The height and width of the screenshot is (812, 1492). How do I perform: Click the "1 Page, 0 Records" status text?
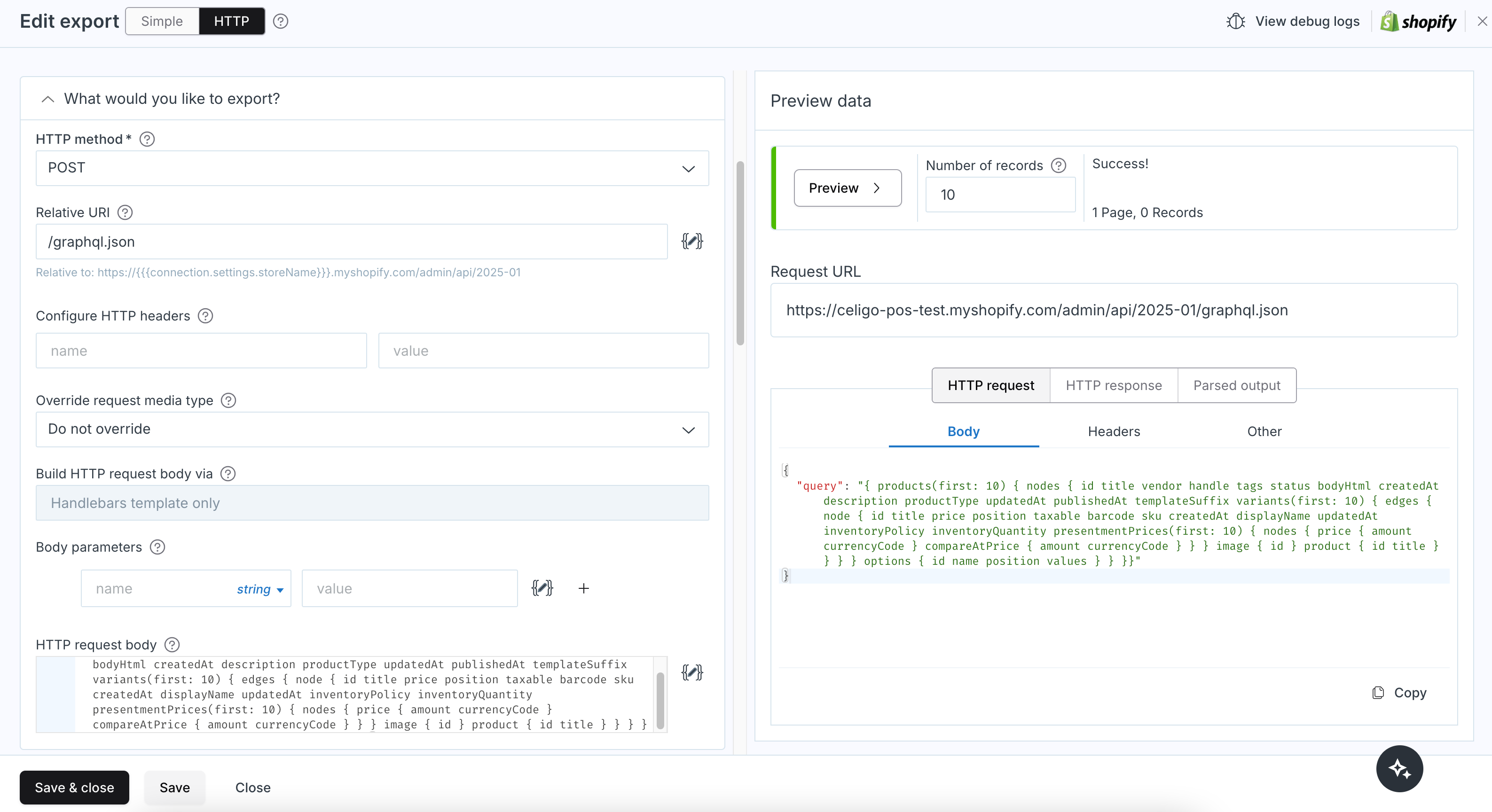click(1147, 212)
